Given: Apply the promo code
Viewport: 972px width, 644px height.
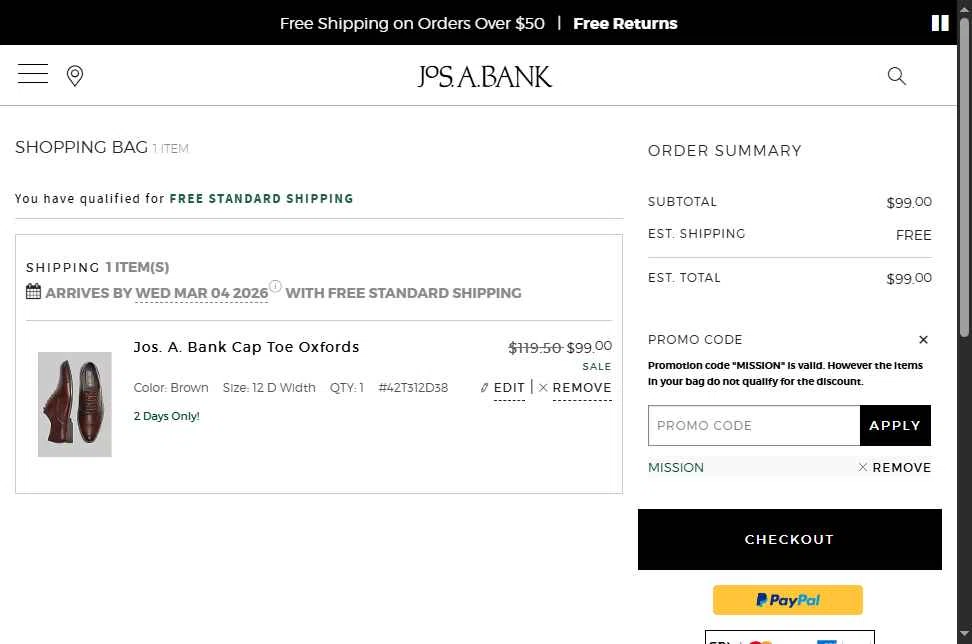Looking at the screenshot, I should pos(895,425).
